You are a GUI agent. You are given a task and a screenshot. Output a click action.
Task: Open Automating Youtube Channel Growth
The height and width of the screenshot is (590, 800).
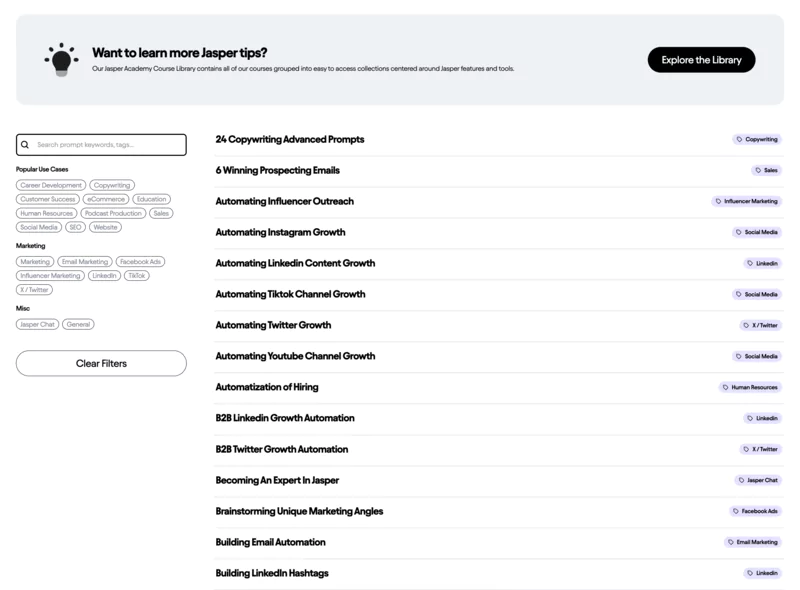pyautogui.click(x=295, y=356)
